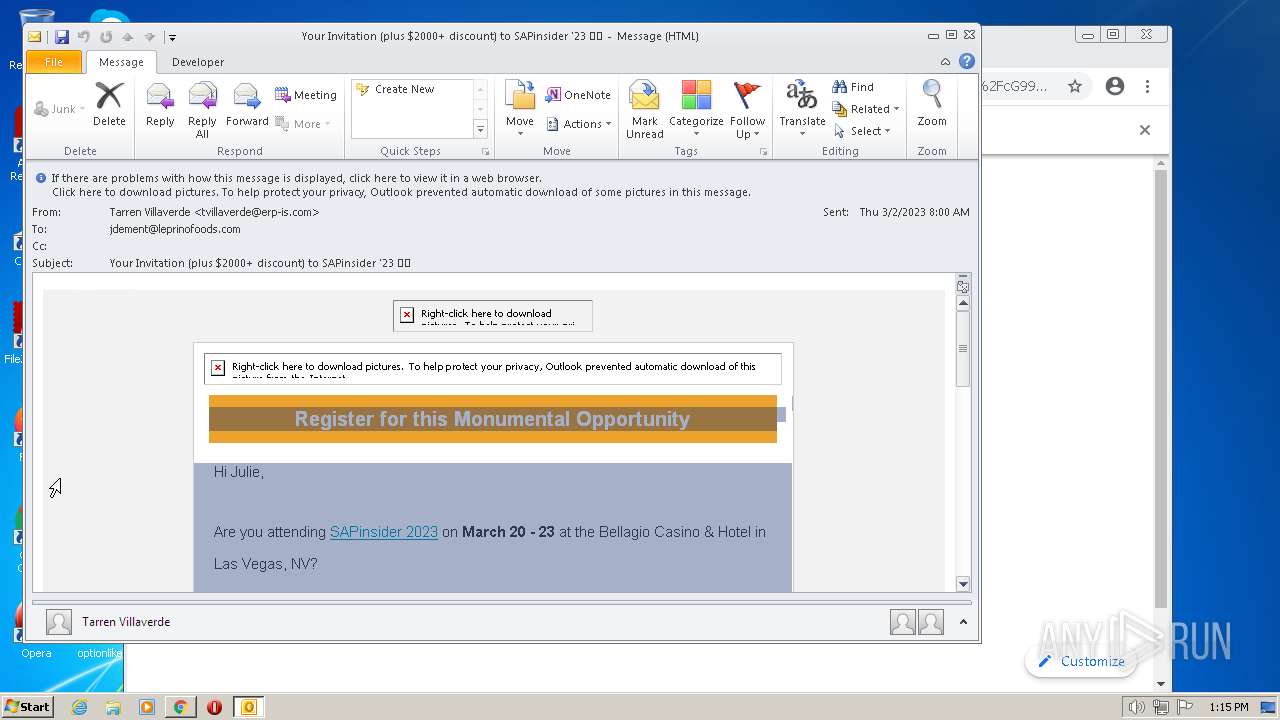Image resolution: width=1280 pixels, height=720 pixels.
Task: Open Outlook Help question mark
Action: 967,62
